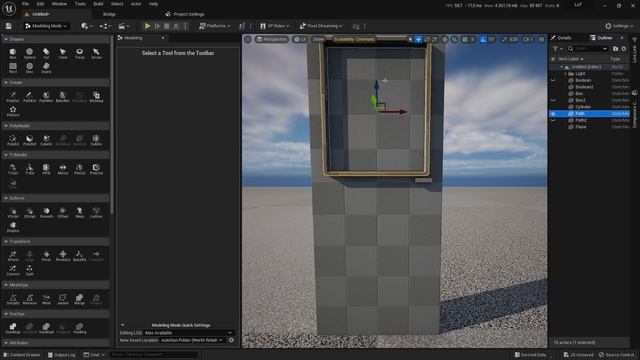Viewport: 640px width, 360px height.
Task: Click the console command input field
Action: [x=154, y=355]
